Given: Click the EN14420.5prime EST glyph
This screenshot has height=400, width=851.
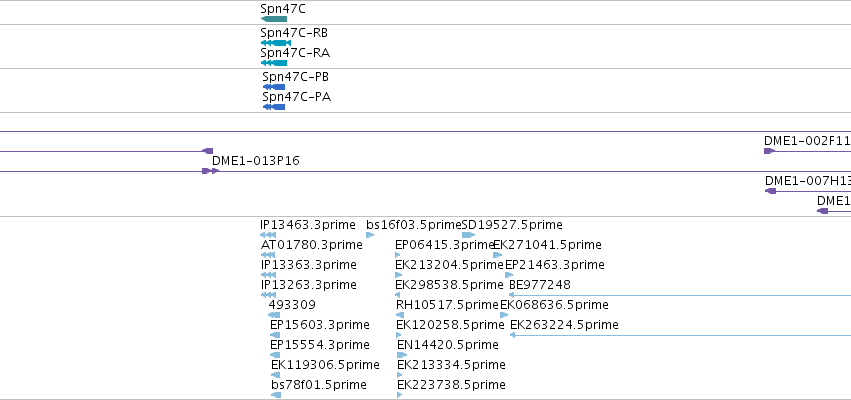Looking at the screenshot, I should 402,355.
